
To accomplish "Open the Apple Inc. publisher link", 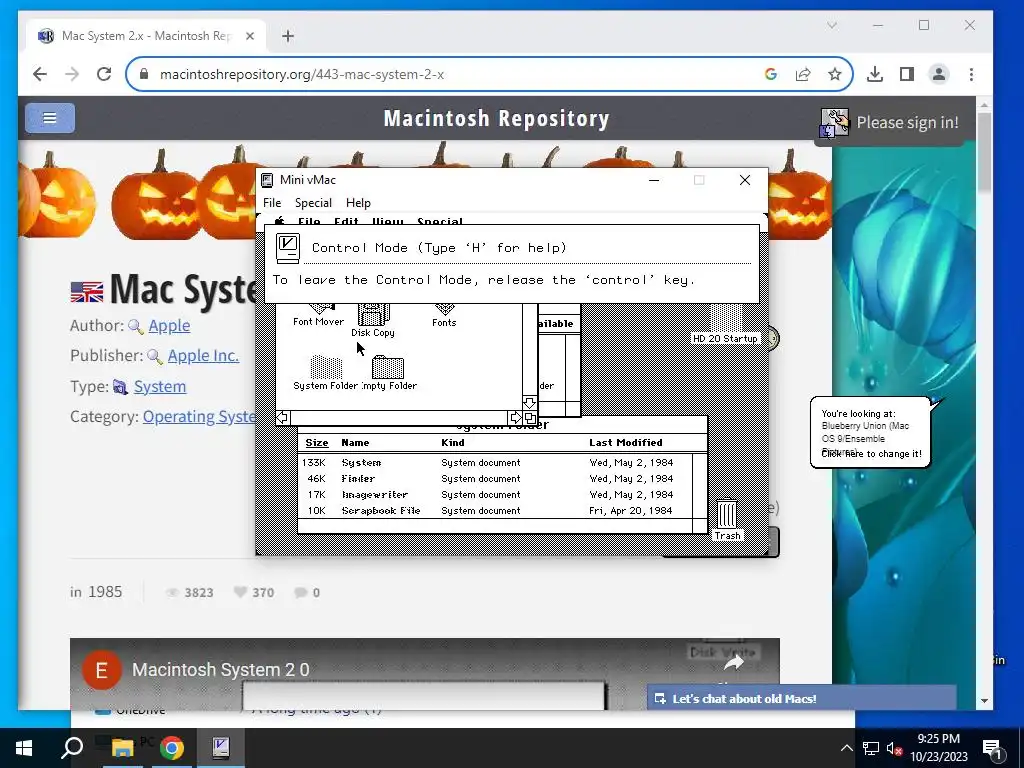I will click(x=203, y=355).
